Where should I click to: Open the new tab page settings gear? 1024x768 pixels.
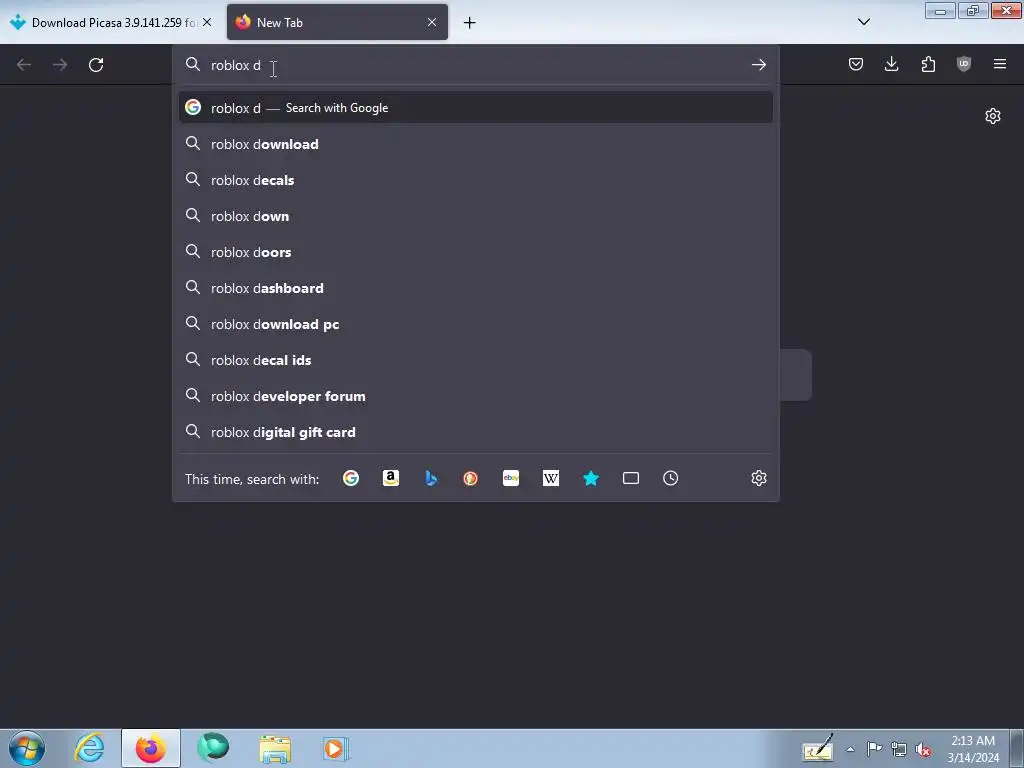(x=993, y=116)
